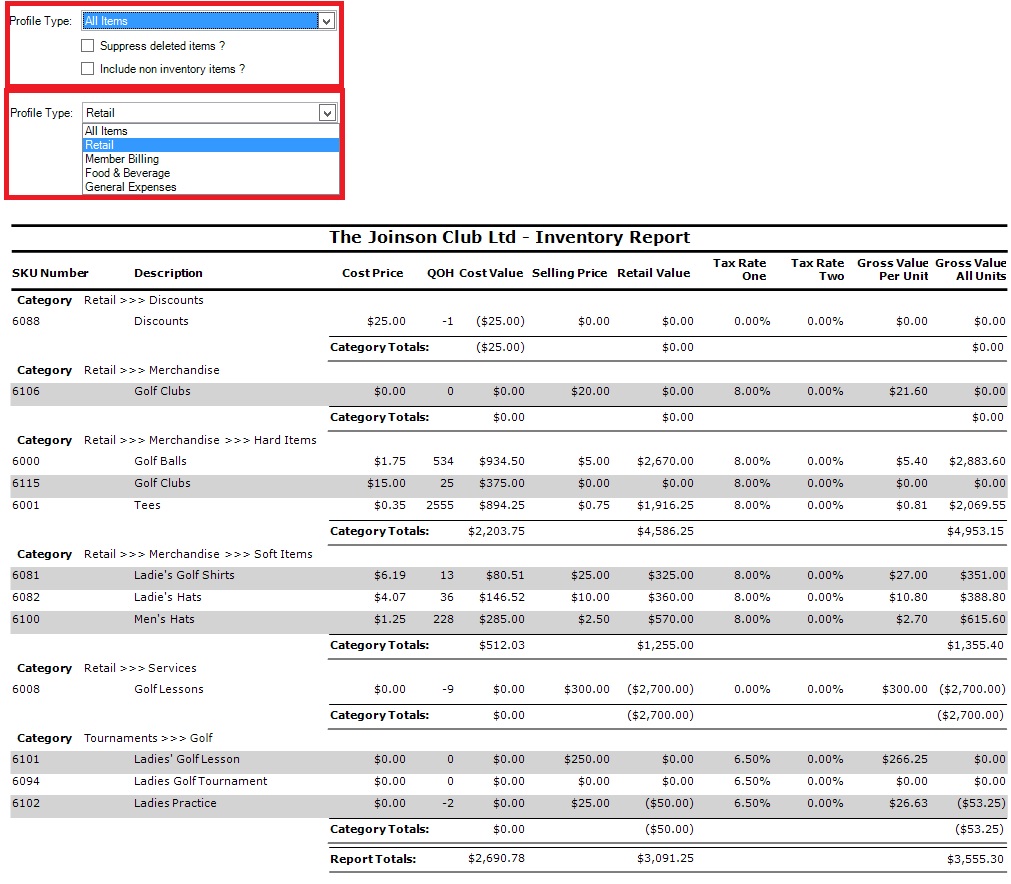Select Food & Beverage in the profile list
This screenshot has height=884, width=1011.
click(127, 173)
